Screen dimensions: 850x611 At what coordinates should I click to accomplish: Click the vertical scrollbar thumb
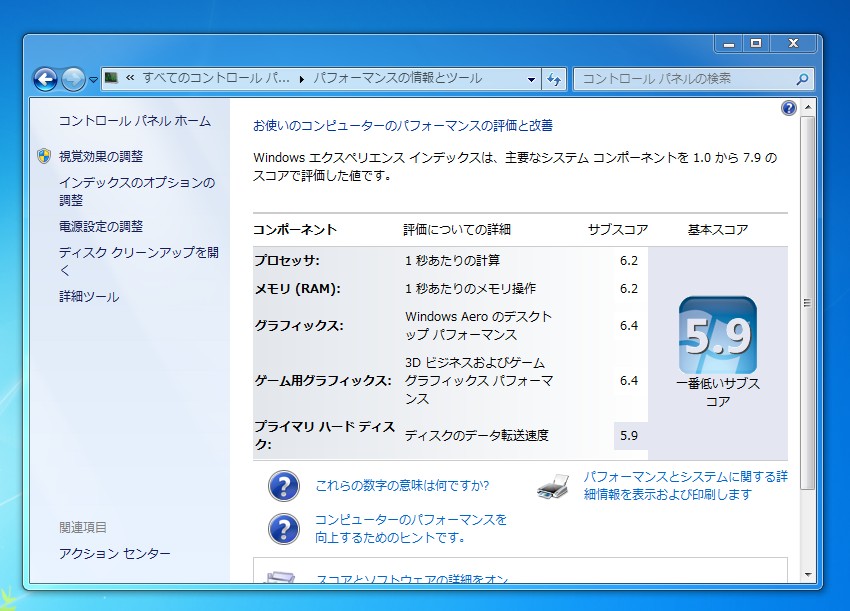(x=808, y=303)
